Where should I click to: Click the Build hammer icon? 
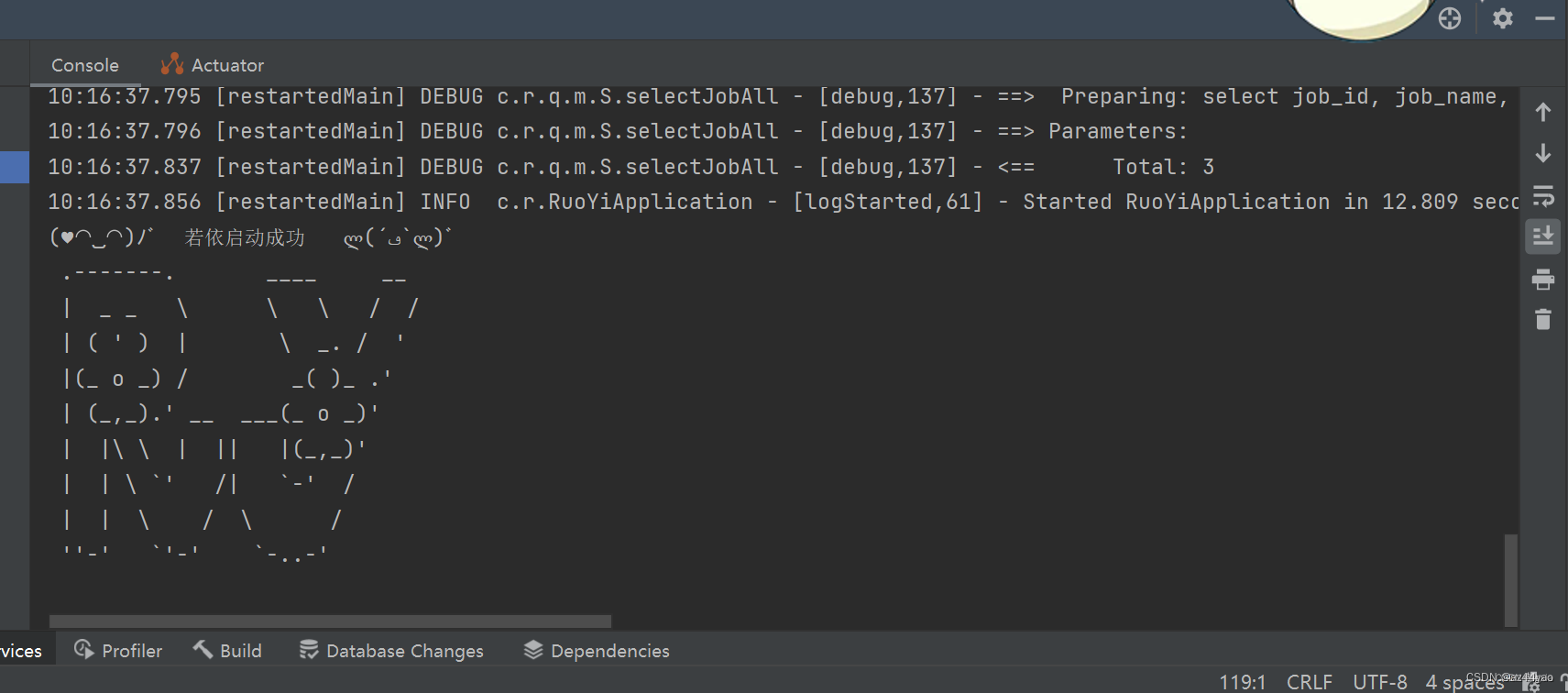[x=203, y=650]
